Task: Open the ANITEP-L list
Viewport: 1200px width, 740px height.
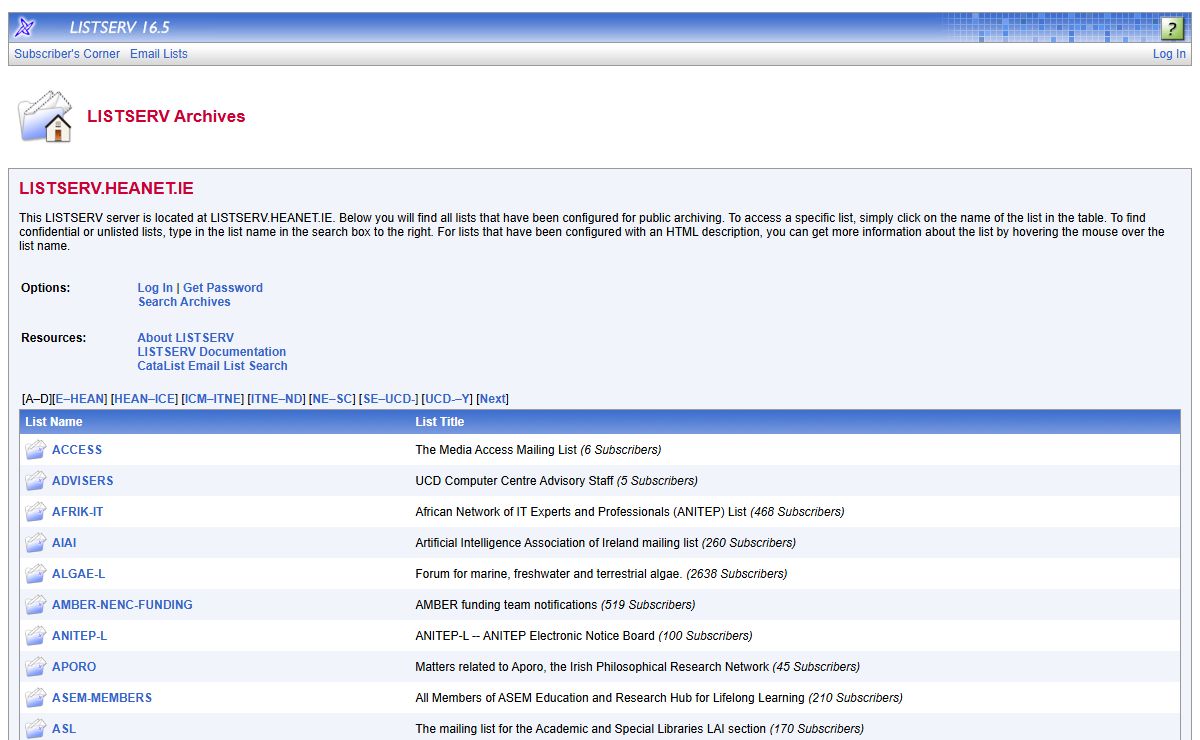Action: [79, 636]
